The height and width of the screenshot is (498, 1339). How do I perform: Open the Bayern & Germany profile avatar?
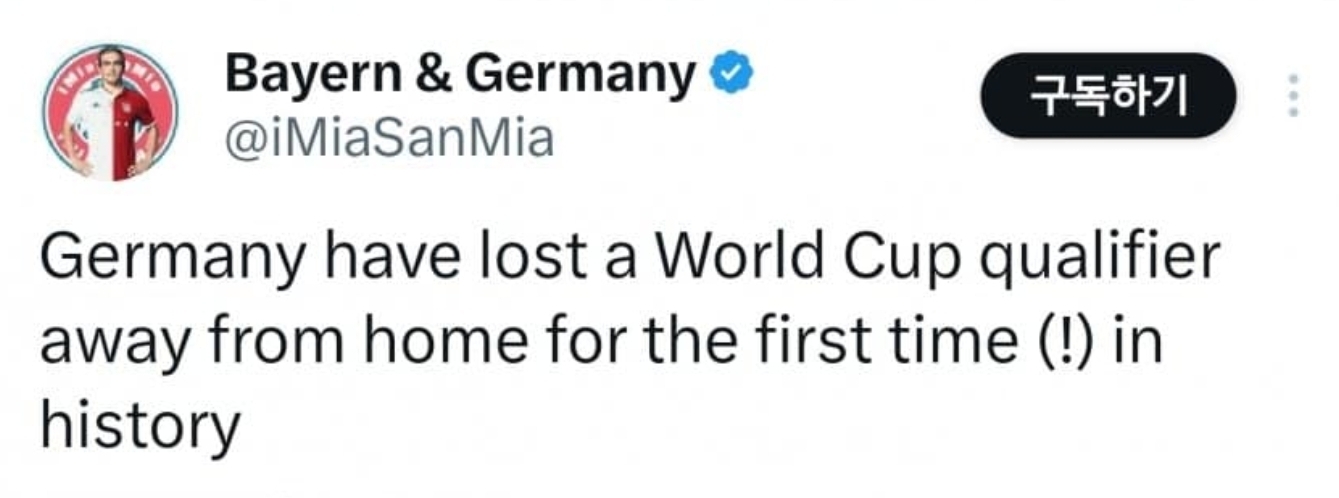click(x=111, y=113)
